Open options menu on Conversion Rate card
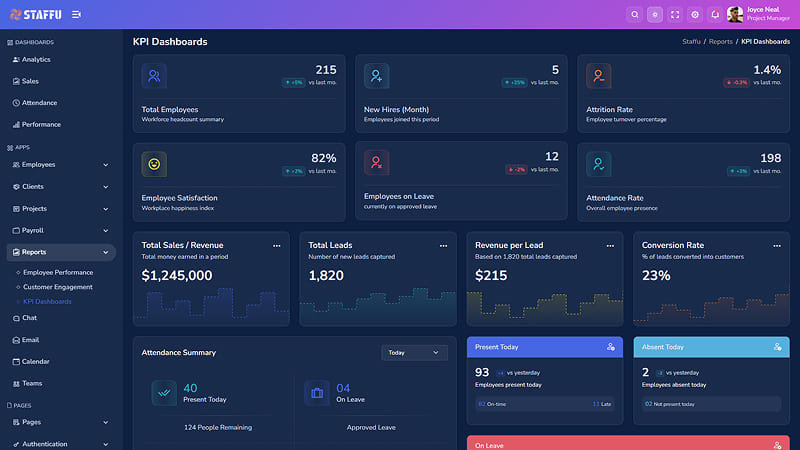Screen dimensions: 800x450 coord(777,246)
